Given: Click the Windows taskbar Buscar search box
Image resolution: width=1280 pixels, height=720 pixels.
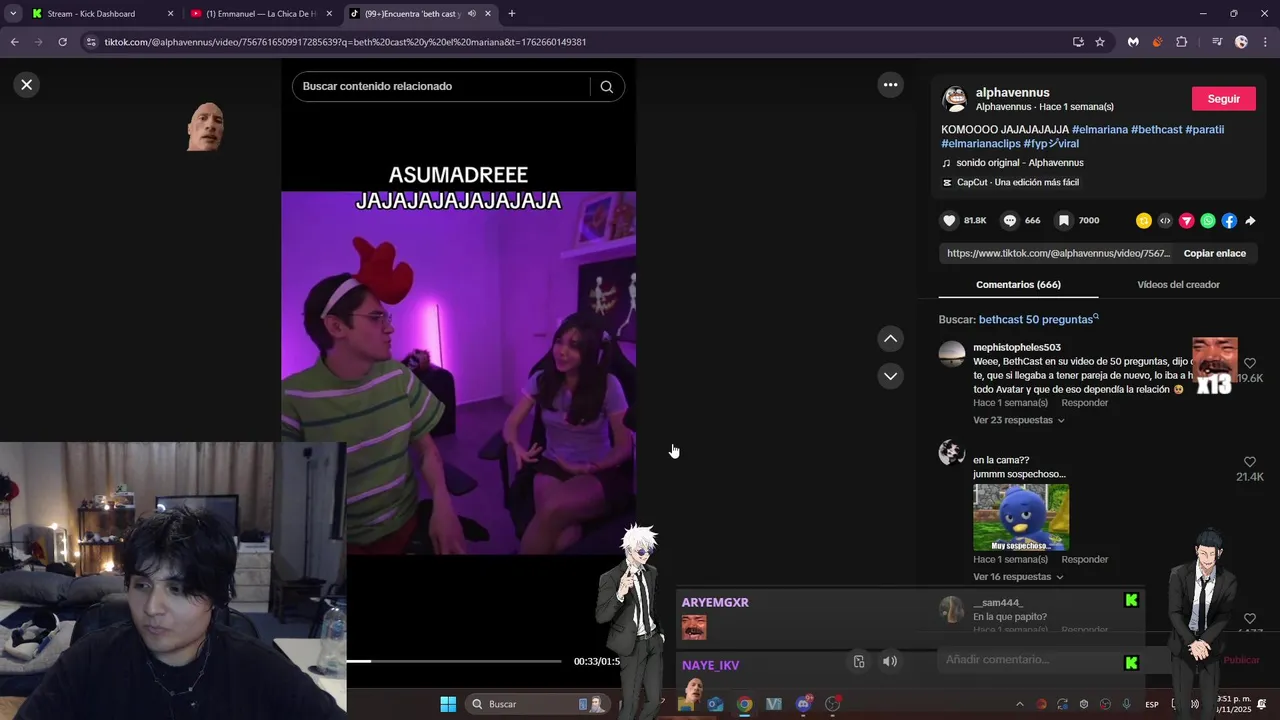Looking at the screenshot, I should pyautogui.click(x=538, y=704).
